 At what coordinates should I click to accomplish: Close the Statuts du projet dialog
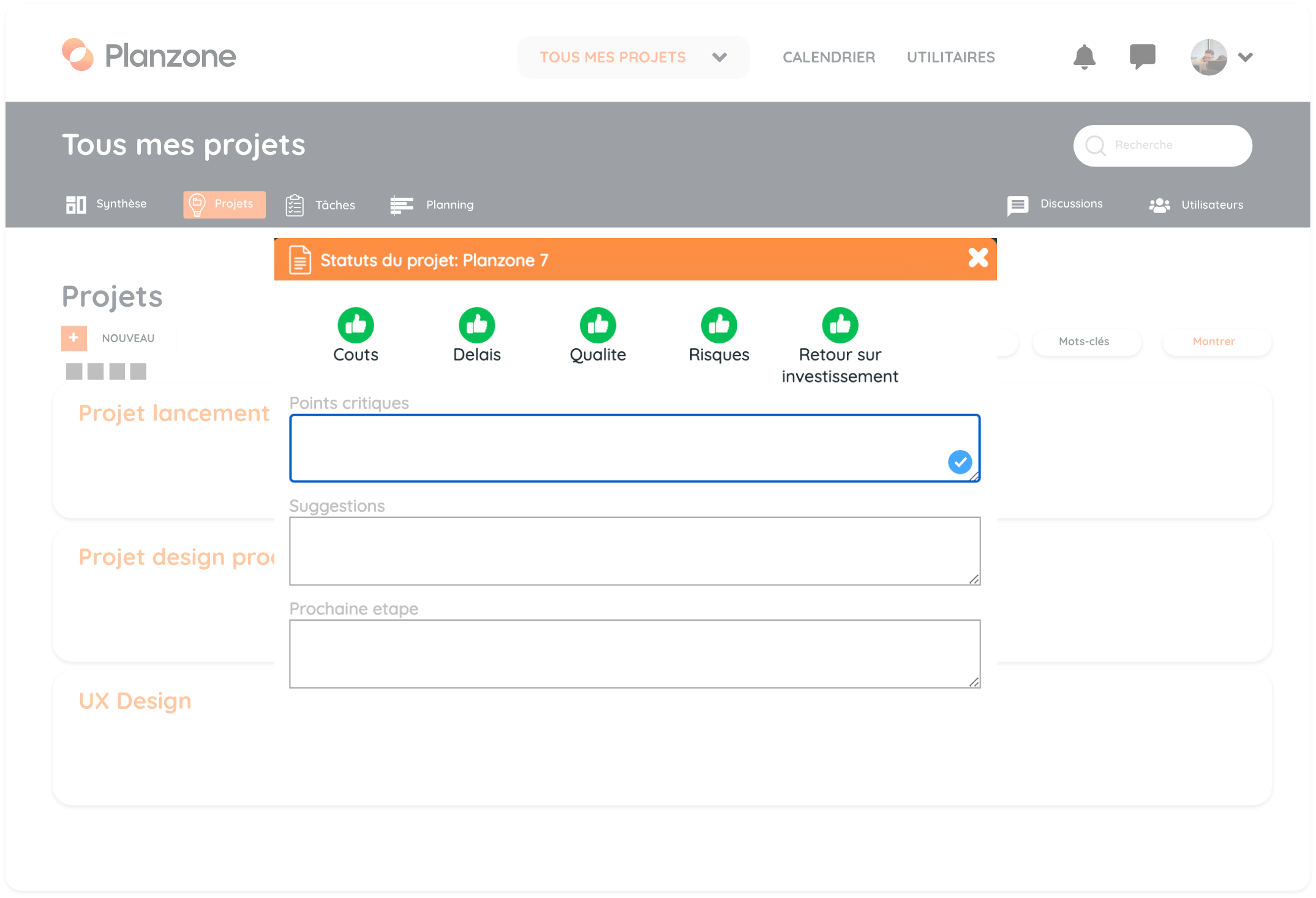pyautogui.click(x=978, y=258)
